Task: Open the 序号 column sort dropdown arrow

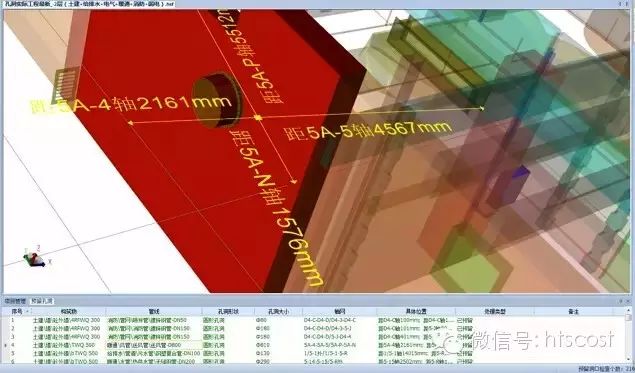Action: coord(27,311)
